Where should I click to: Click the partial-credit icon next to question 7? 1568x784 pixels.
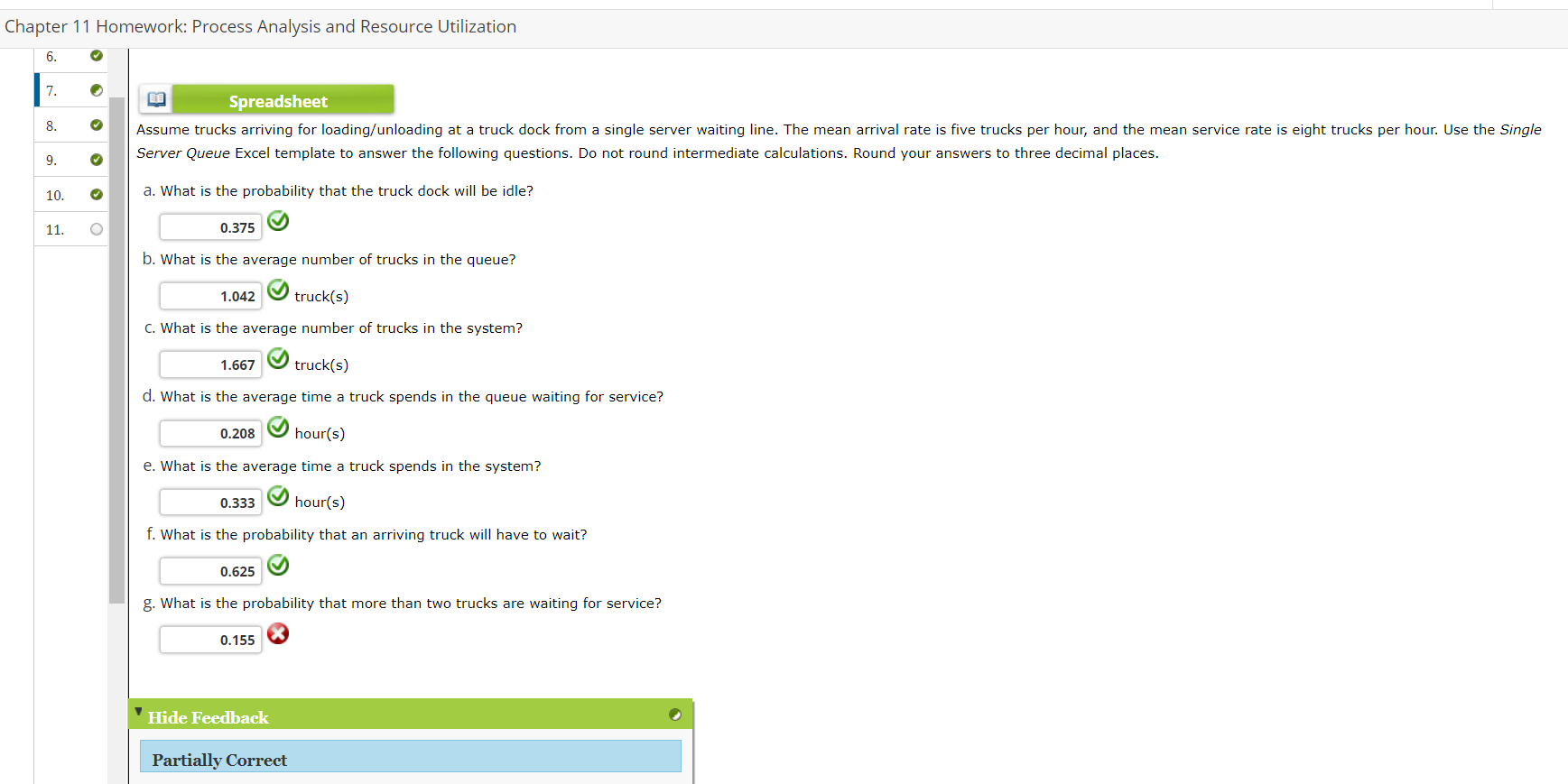tap(97, 90)
